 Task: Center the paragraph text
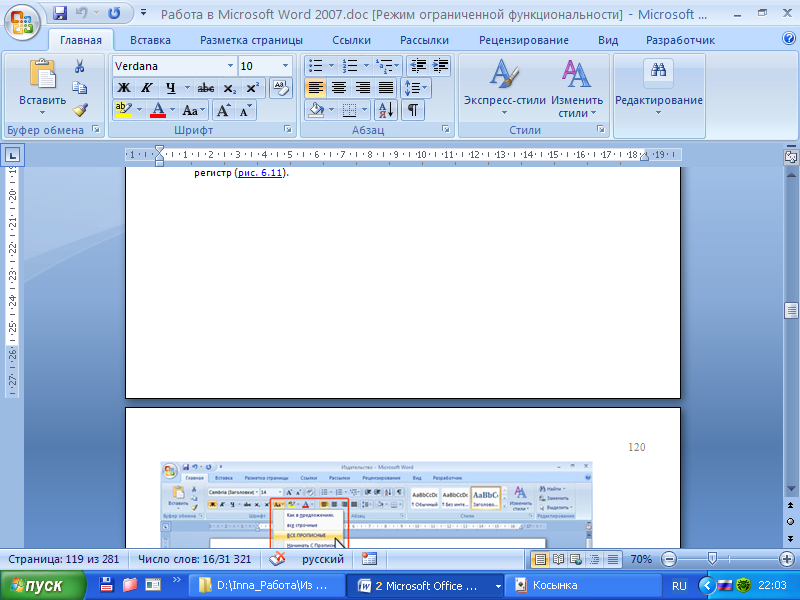click(x=339, y=88)
